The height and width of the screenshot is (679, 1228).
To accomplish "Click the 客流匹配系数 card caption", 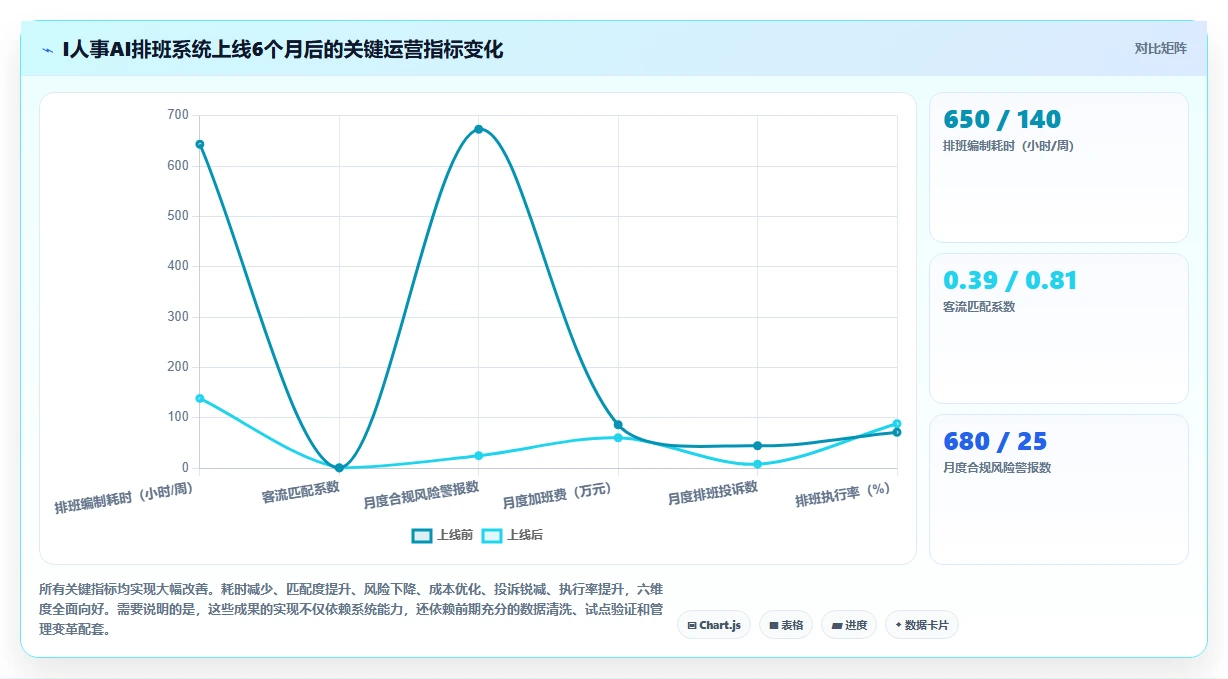I will coord(979,307).
